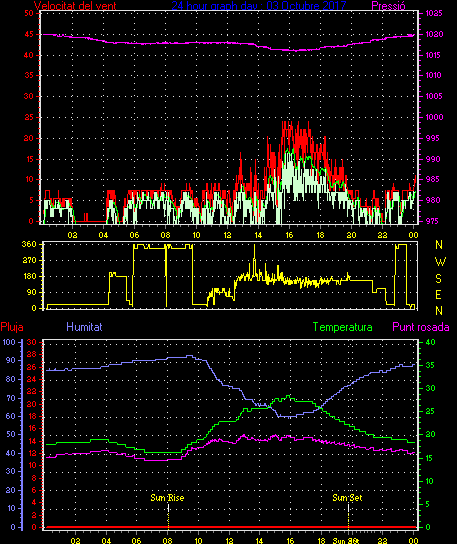457x544 pixels.
Task: Click the yellow 'W' compass direction label
Action: 440,262
